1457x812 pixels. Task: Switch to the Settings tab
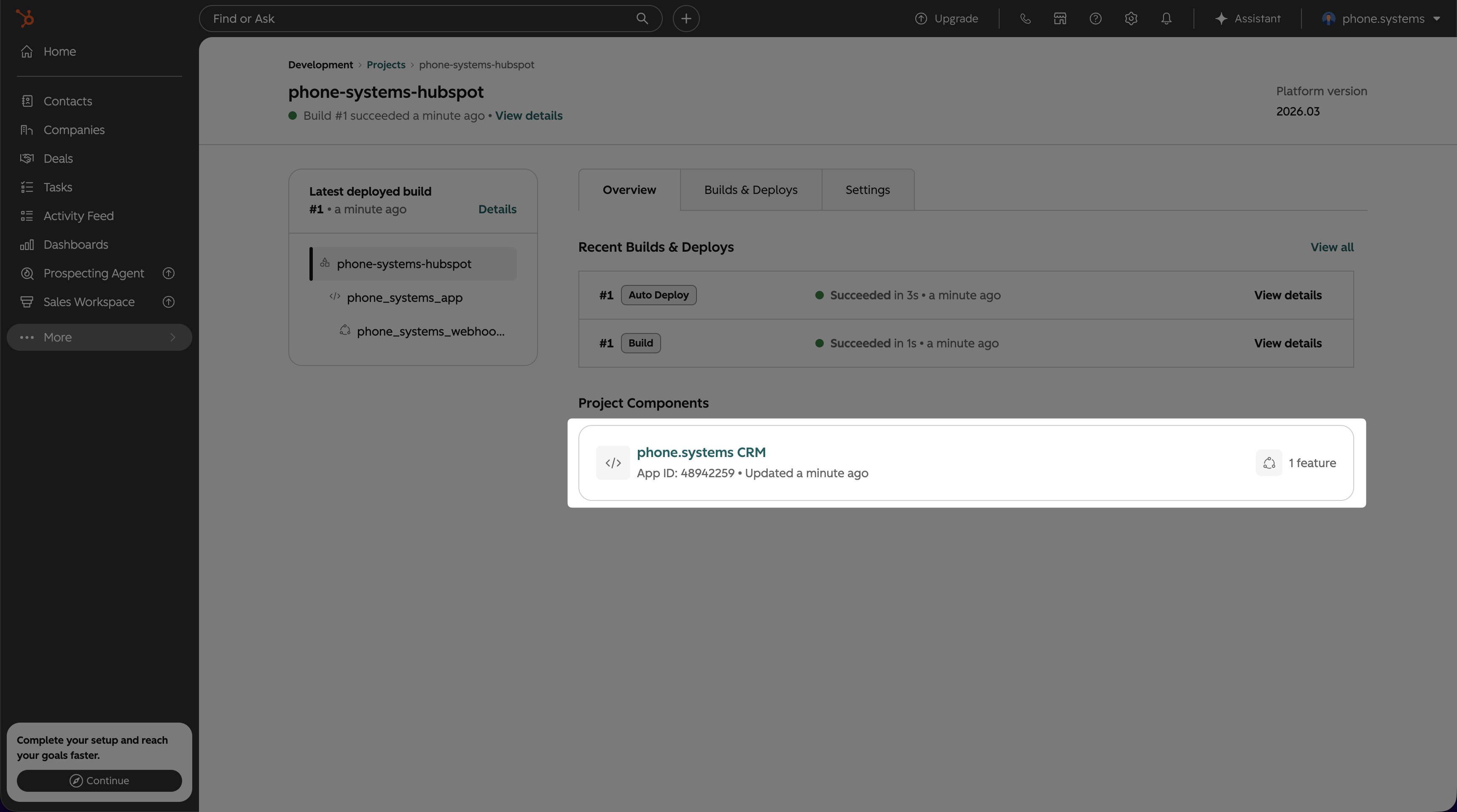point(868,190)
